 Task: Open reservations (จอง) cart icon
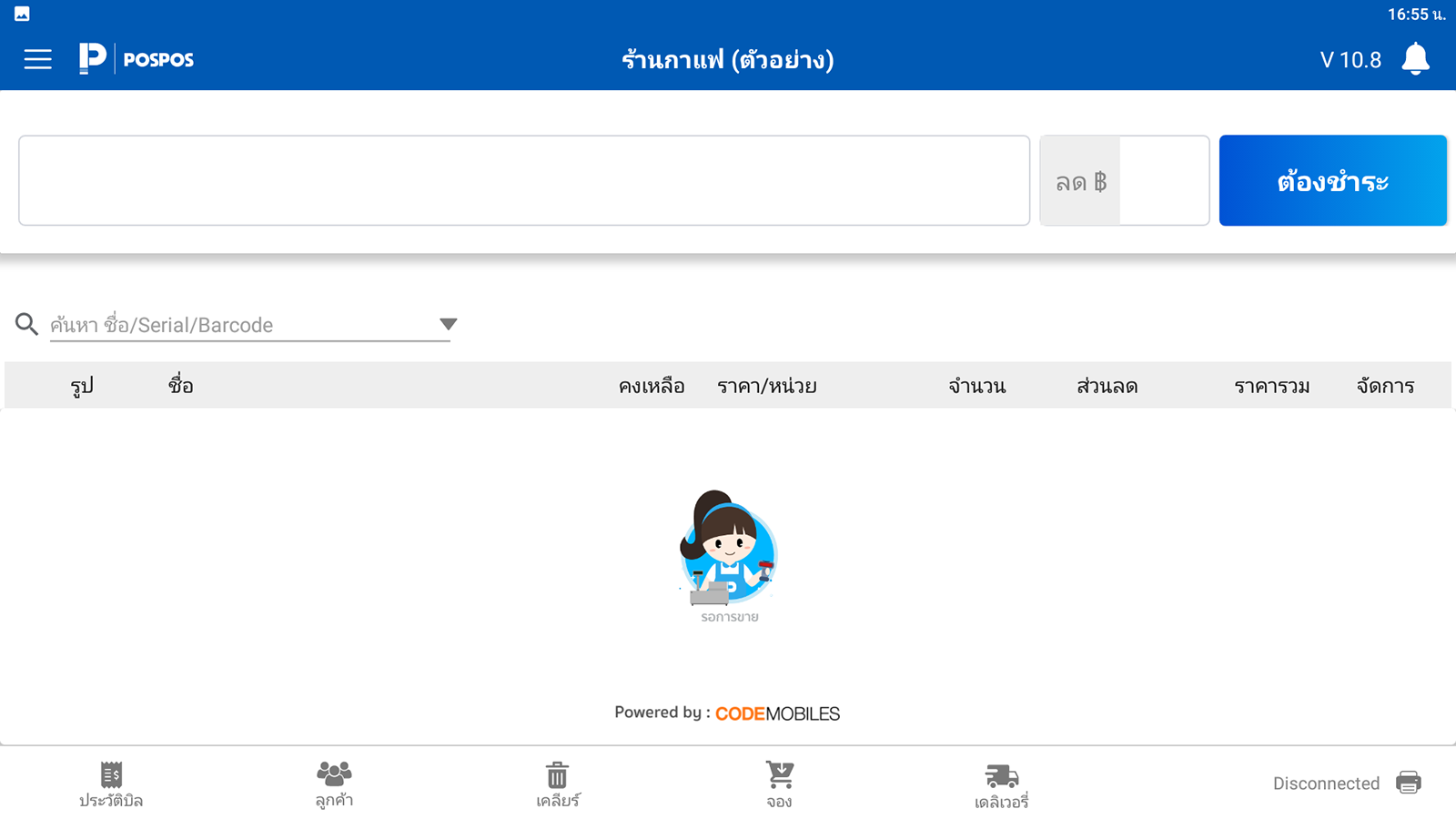(779, 784)
